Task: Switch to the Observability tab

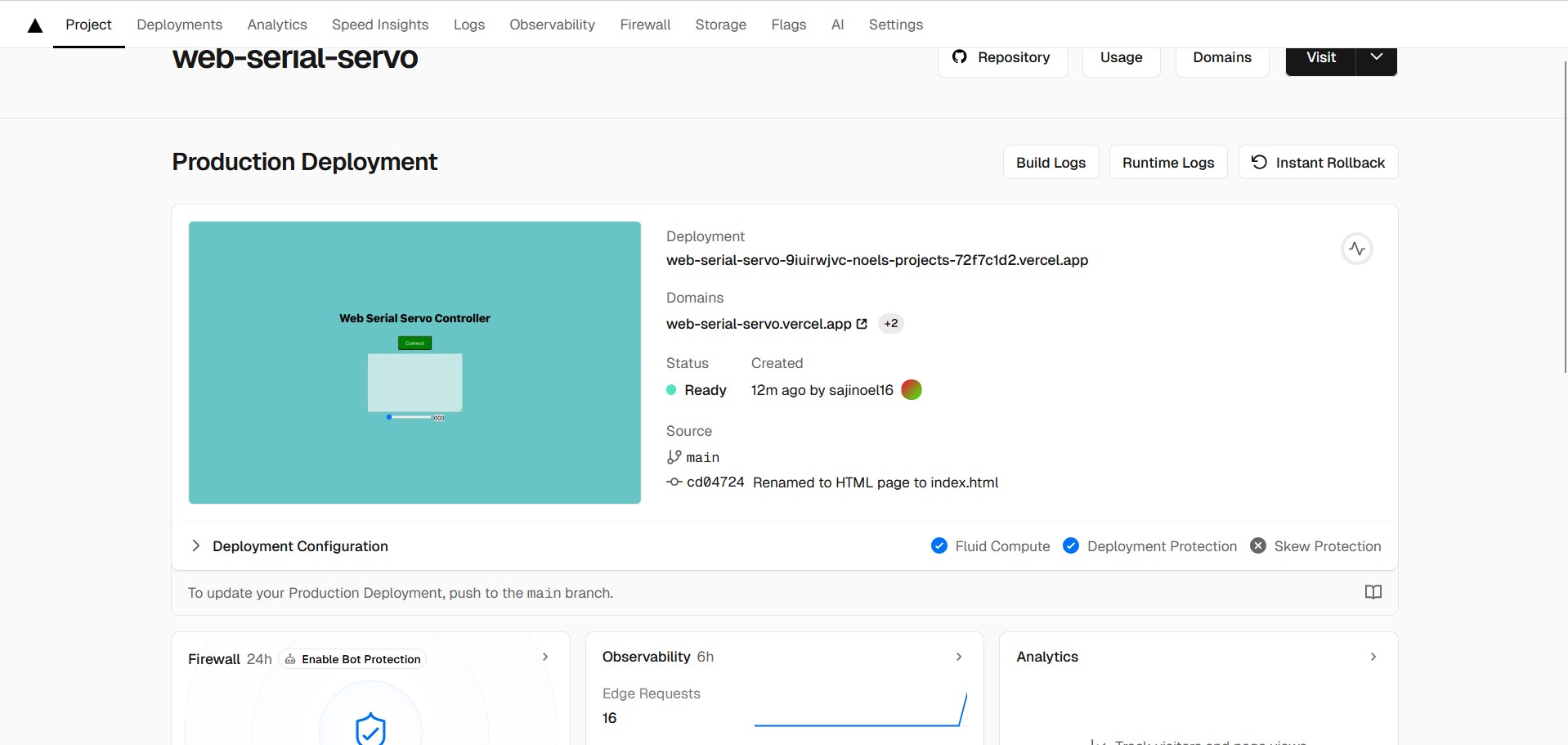Action: pos(552,25)
